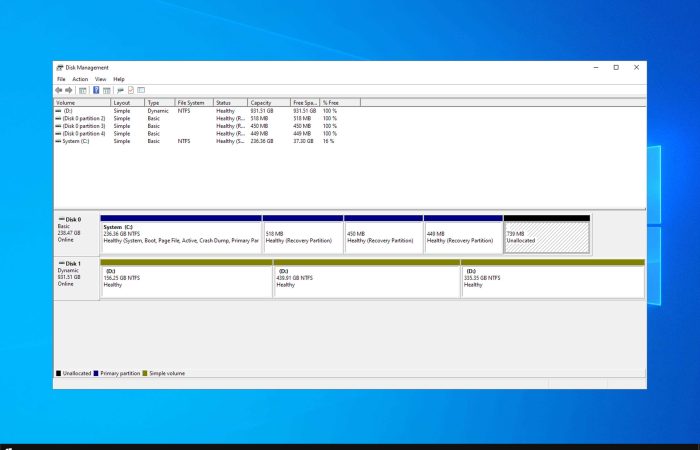Toggle the Show/Hide Console Tree toolbar icon

(x=83, y=90)
